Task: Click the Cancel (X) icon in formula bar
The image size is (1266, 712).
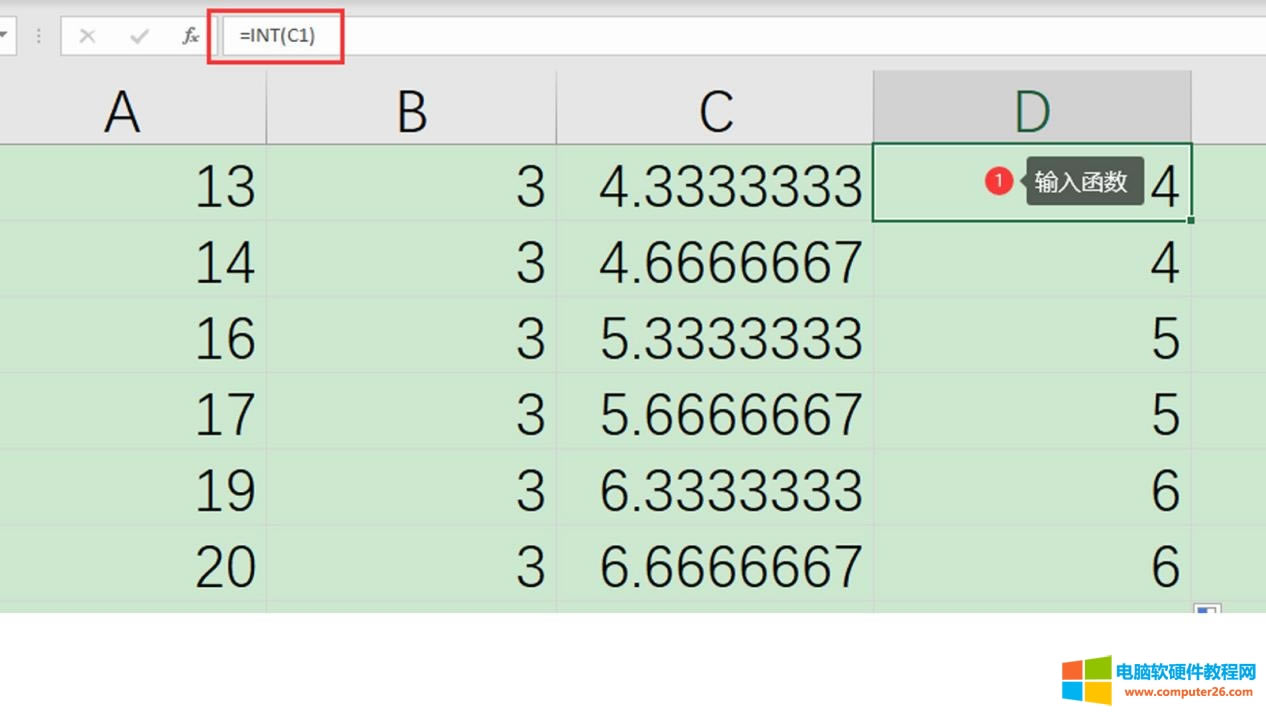Action: [x=87, y=36]
